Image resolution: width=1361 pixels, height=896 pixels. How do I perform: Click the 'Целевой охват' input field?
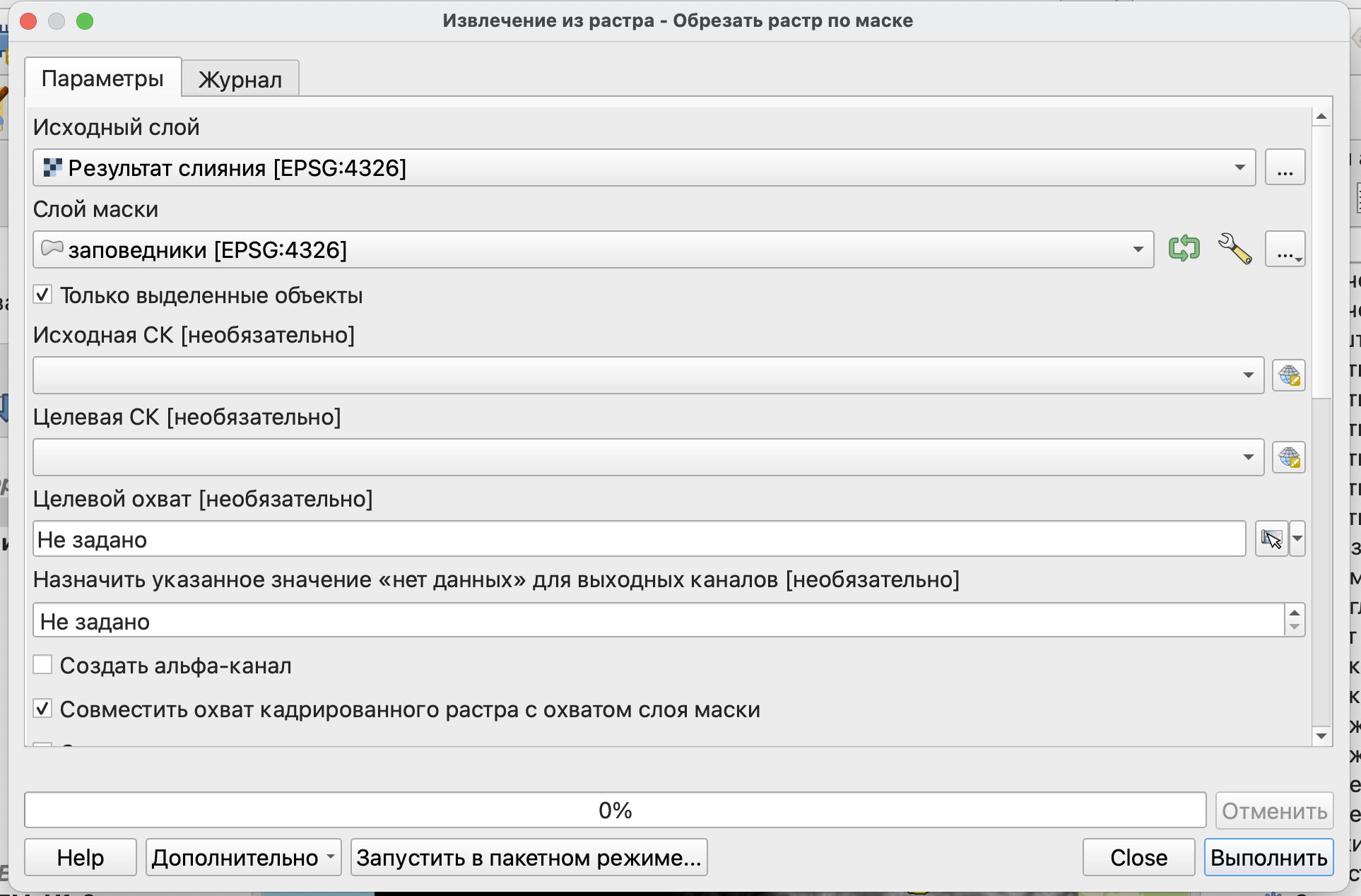(x=639, y=540)
